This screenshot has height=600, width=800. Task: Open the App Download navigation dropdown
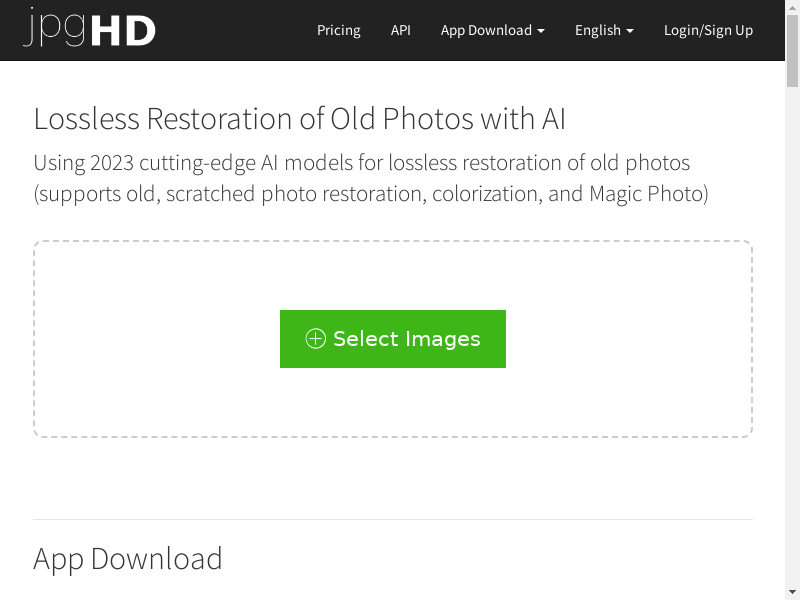click(492, 30)
